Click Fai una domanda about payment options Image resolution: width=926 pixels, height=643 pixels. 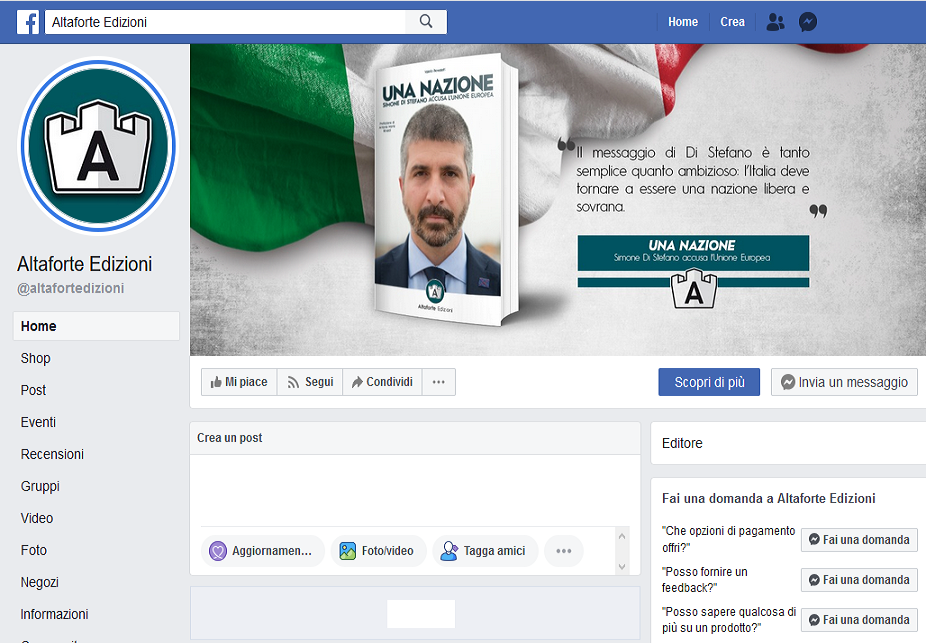pyautogui.click(x=858, y=540)
